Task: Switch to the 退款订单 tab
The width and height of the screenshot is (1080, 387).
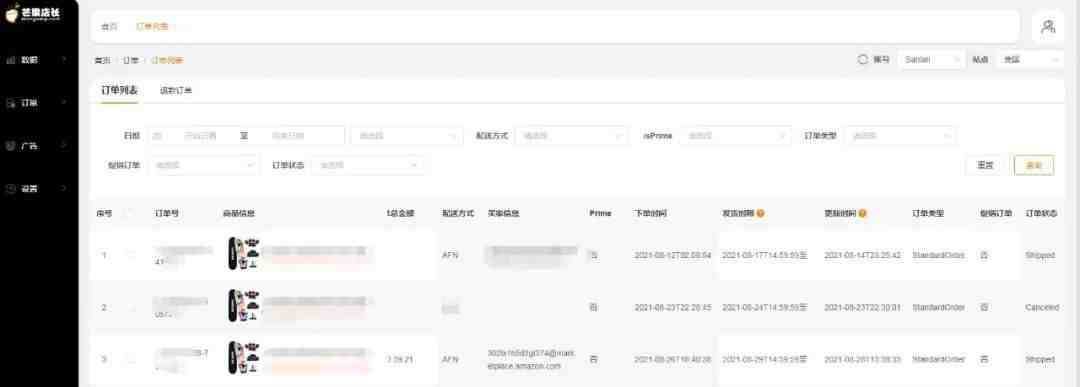Action: pos(176,91)
